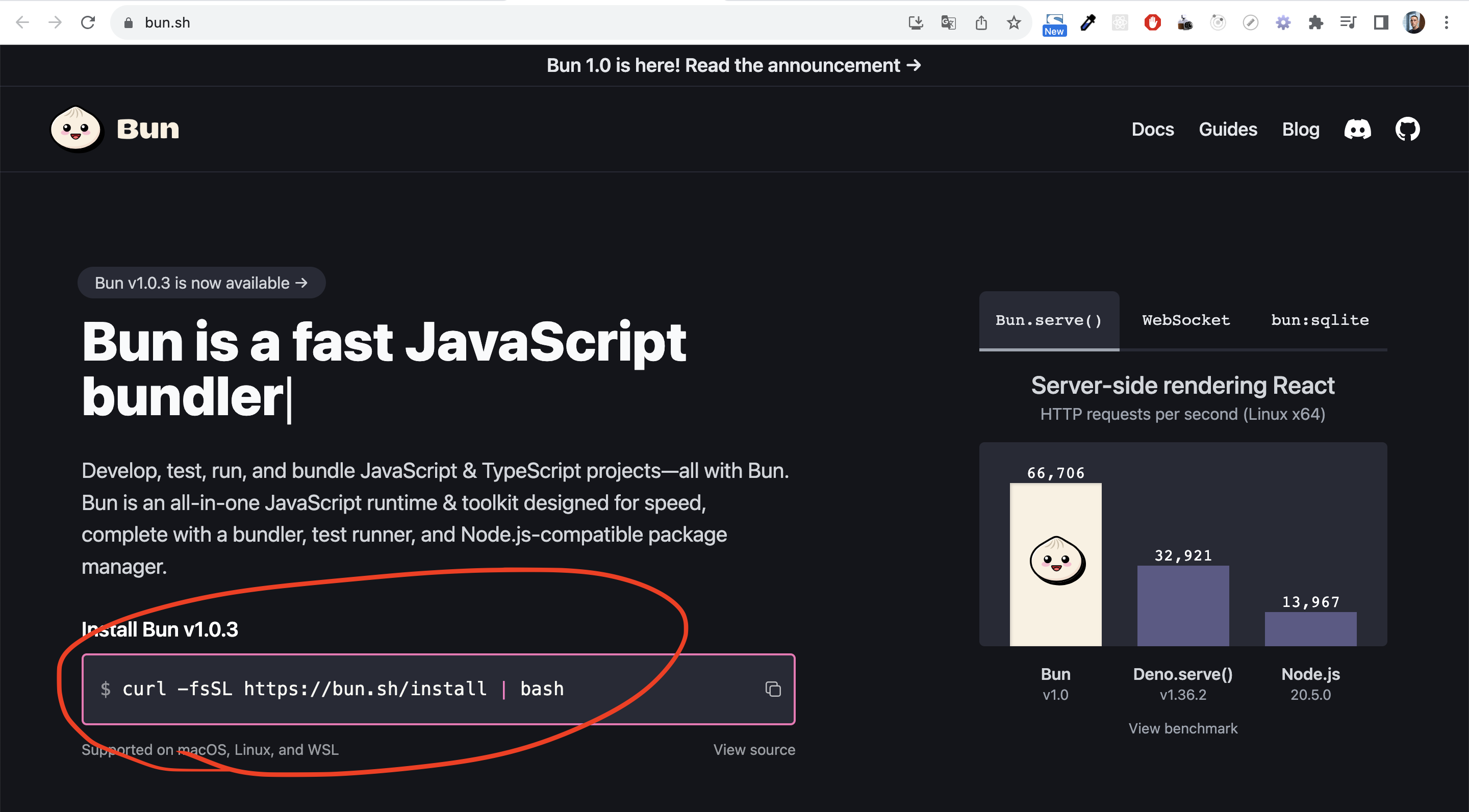Click the translate page icon
1469x812 pixels.
(948, 23)
